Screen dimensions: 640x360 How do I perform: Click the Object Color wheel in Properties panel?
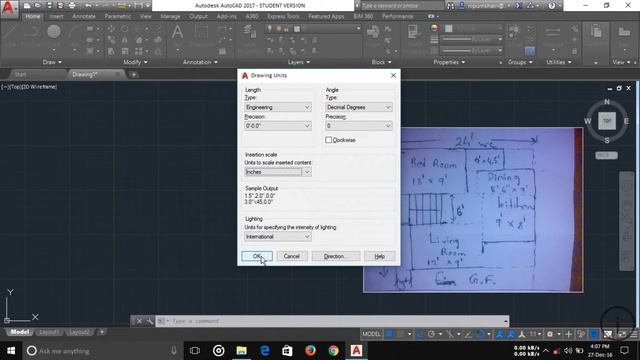coord(434,28)
